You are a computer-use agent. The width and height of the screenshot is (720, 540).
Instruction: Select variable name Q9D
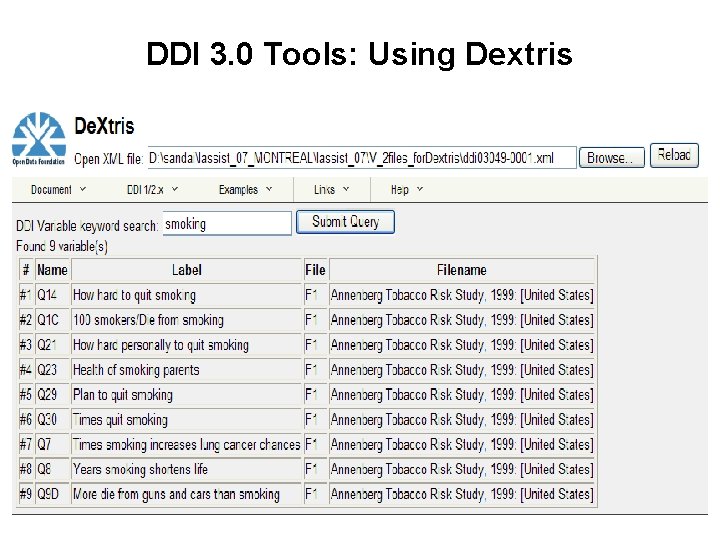[48, 494]
